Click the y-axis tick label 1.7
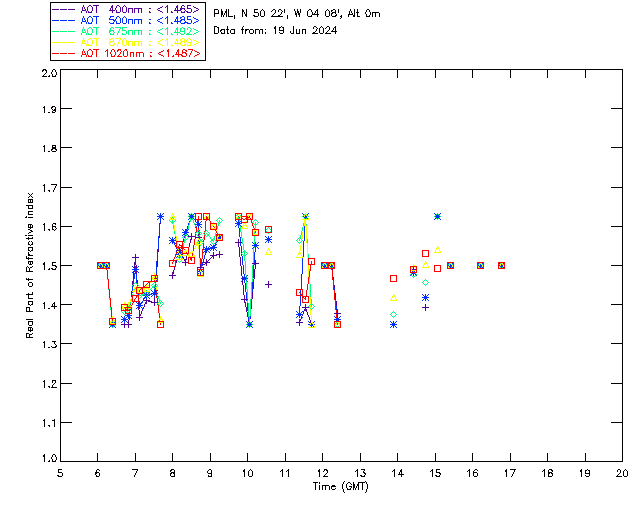Viewport: 640px width, 512px height. 49,188
